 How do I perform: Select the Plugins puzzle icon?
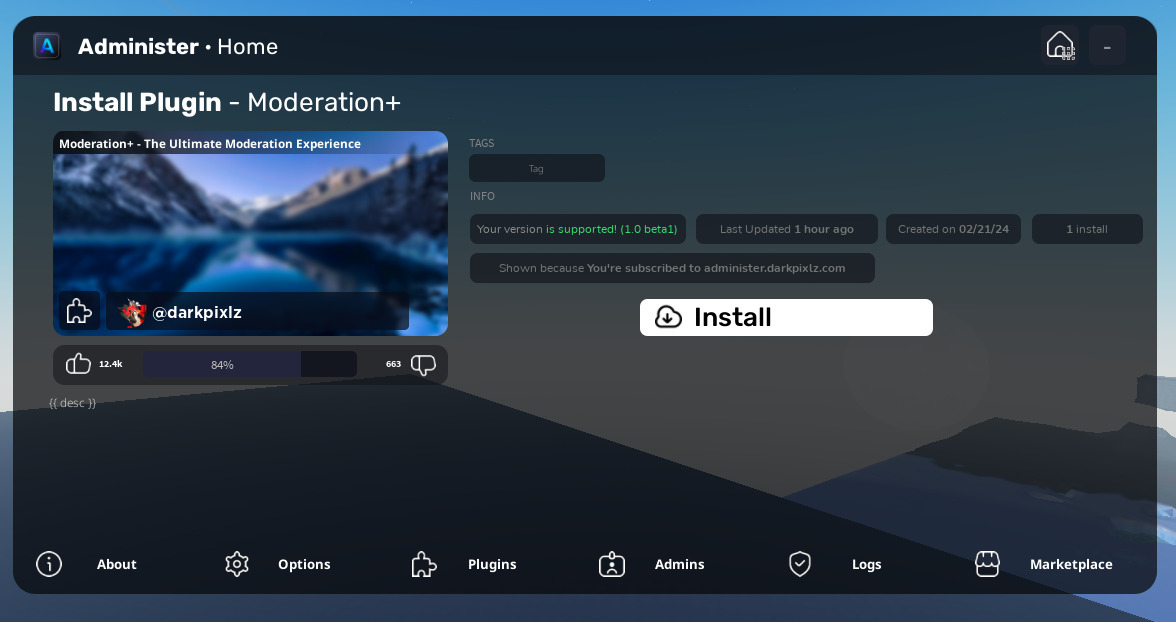(424, 564)
